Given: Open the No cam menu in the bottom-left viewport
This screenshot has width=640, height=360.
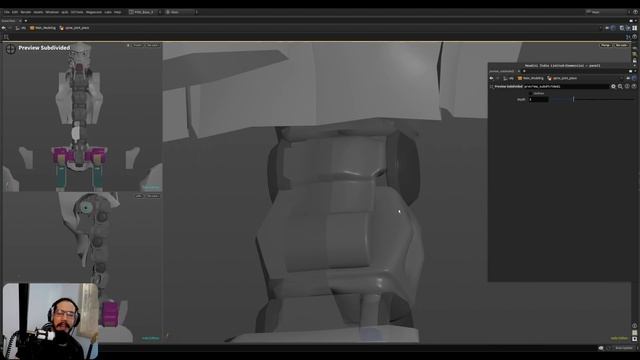Looking at the screenshot, I should 153,196.
